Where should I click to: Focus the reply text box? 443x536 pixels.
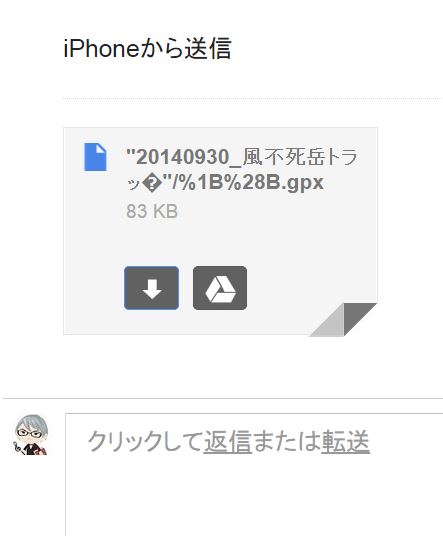point(254,474)
